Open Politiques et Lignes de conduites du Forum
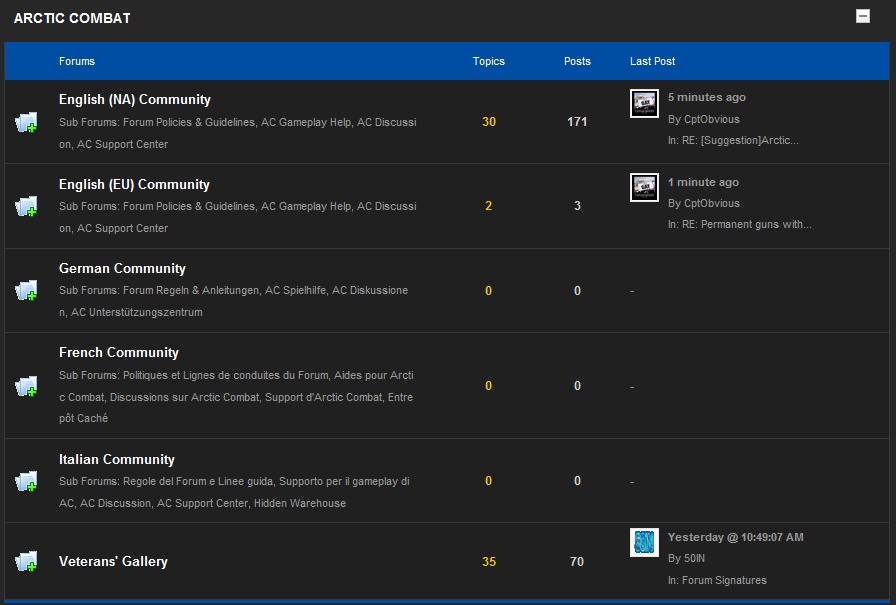The width and height of the screenshot is (896, 605). click(226, 375)
